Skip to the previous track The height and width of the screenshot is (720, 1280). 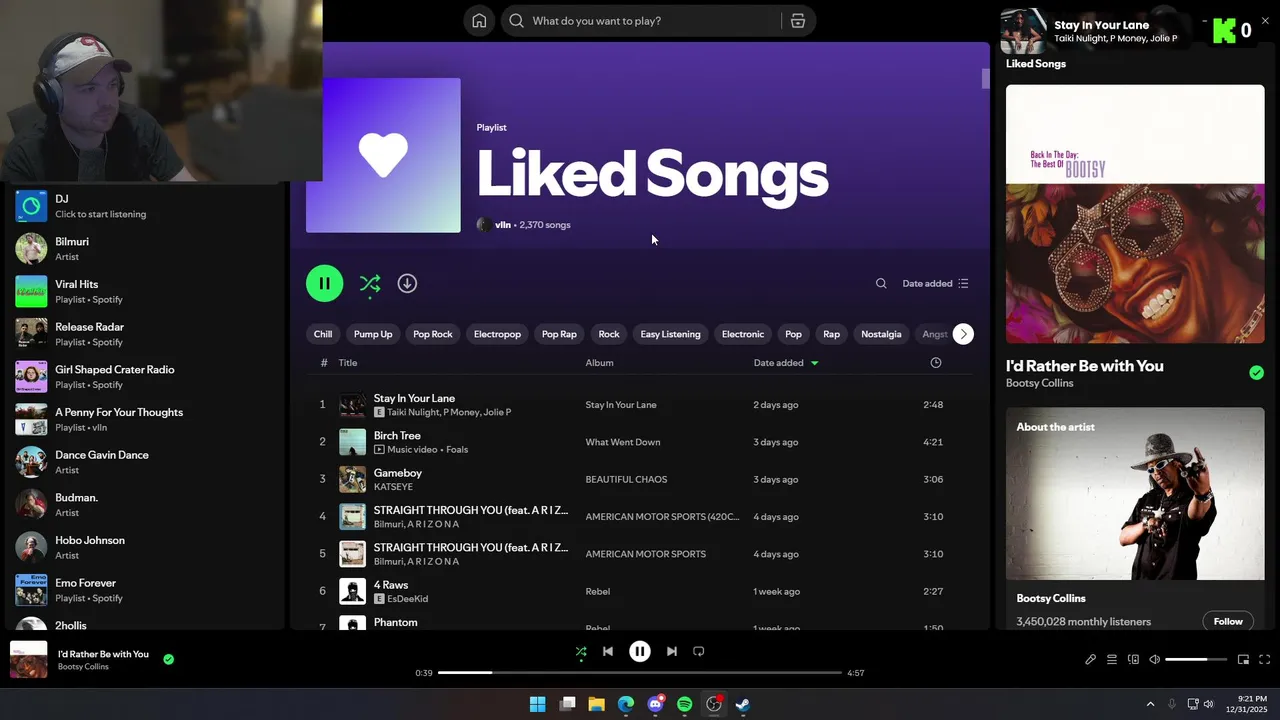pyautogui.click(x=607, y=651)
